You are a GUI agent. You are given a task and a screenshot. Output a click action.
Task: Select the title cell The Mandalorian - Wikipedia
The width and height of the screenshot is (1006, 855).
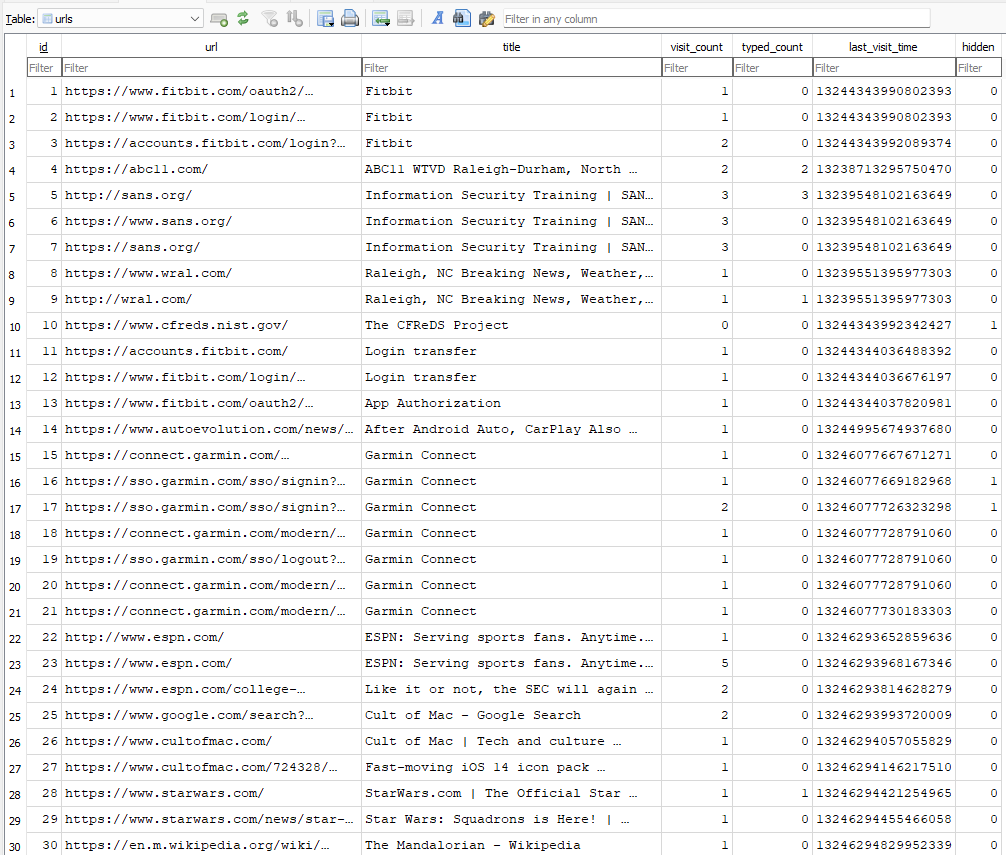pyautogui.click(x=511, y=845)
